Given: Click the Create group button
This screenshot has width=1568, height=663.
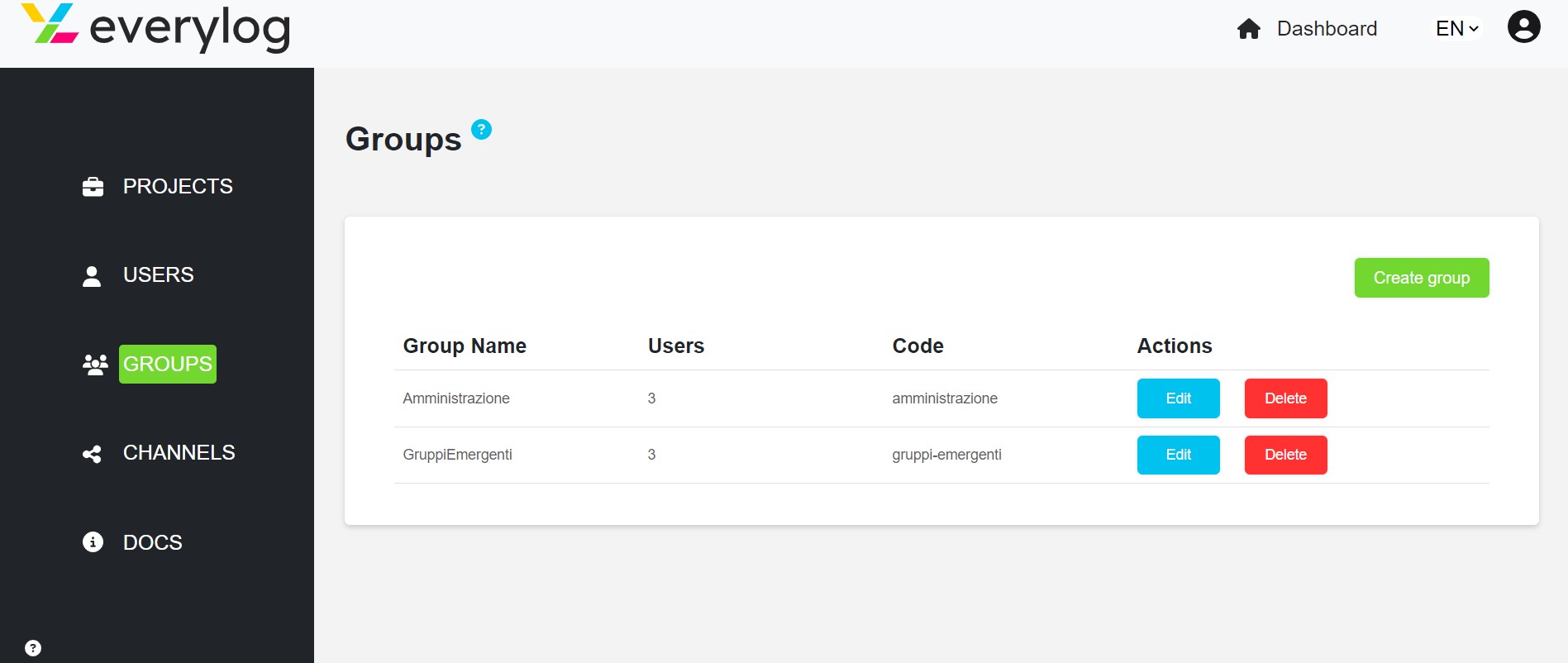Looking at the screenshot, I should pos(1422,278).
